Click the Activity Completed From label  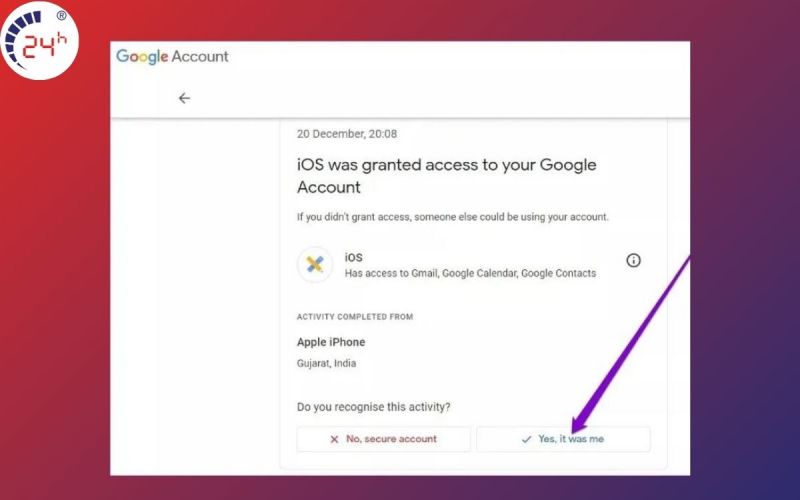pos(355,317)
